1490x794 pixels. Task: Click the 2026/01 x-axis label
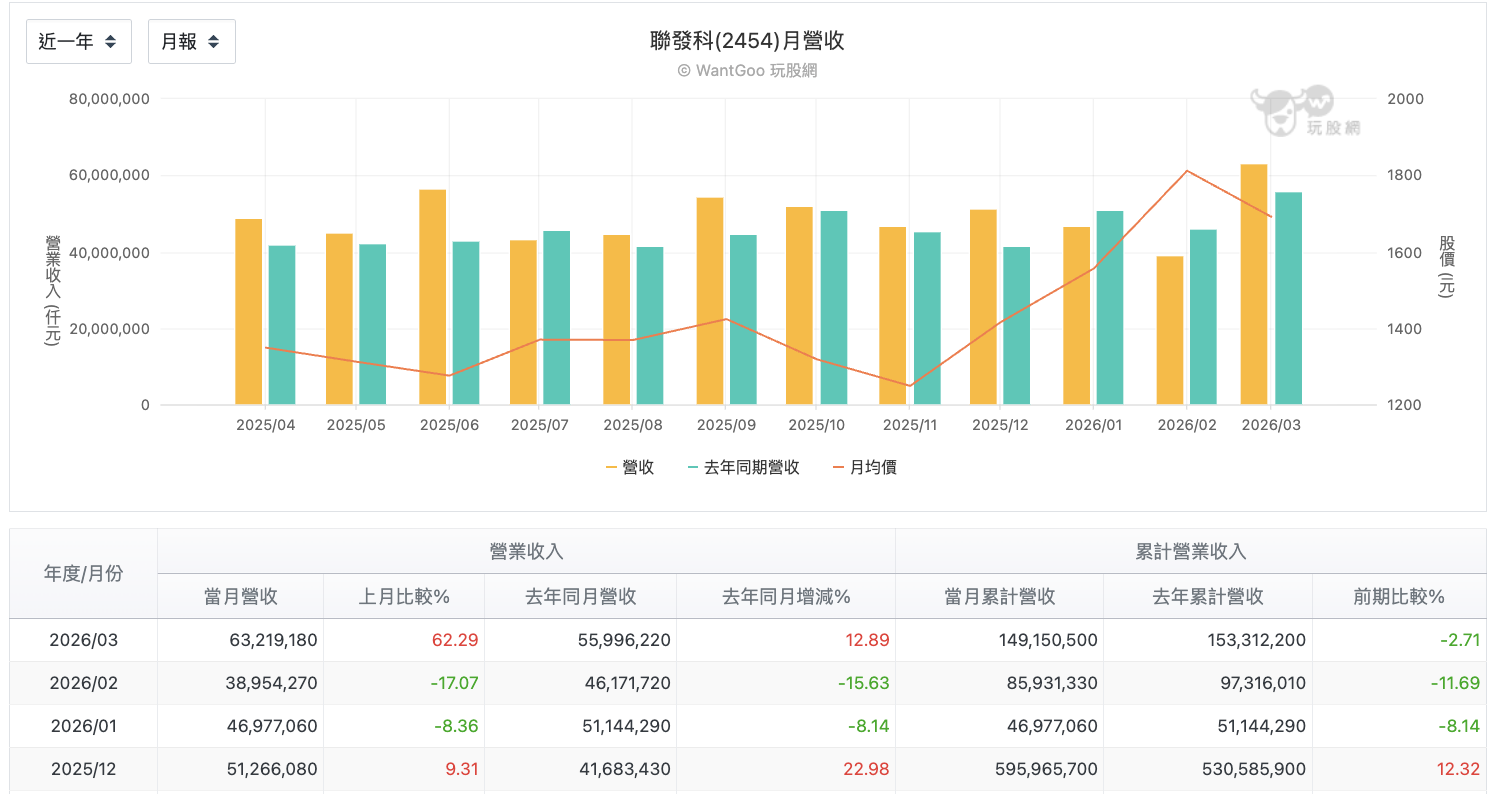click(1093, 425)
